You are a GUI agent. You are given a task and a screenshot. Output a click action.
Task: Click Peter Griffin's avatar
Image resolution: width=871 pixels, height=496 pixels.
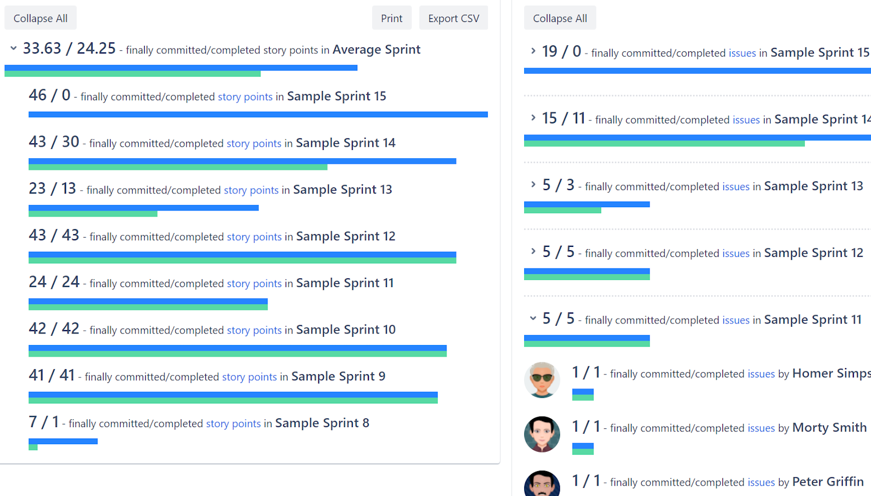pyautogui.click(x=541, y=484)
